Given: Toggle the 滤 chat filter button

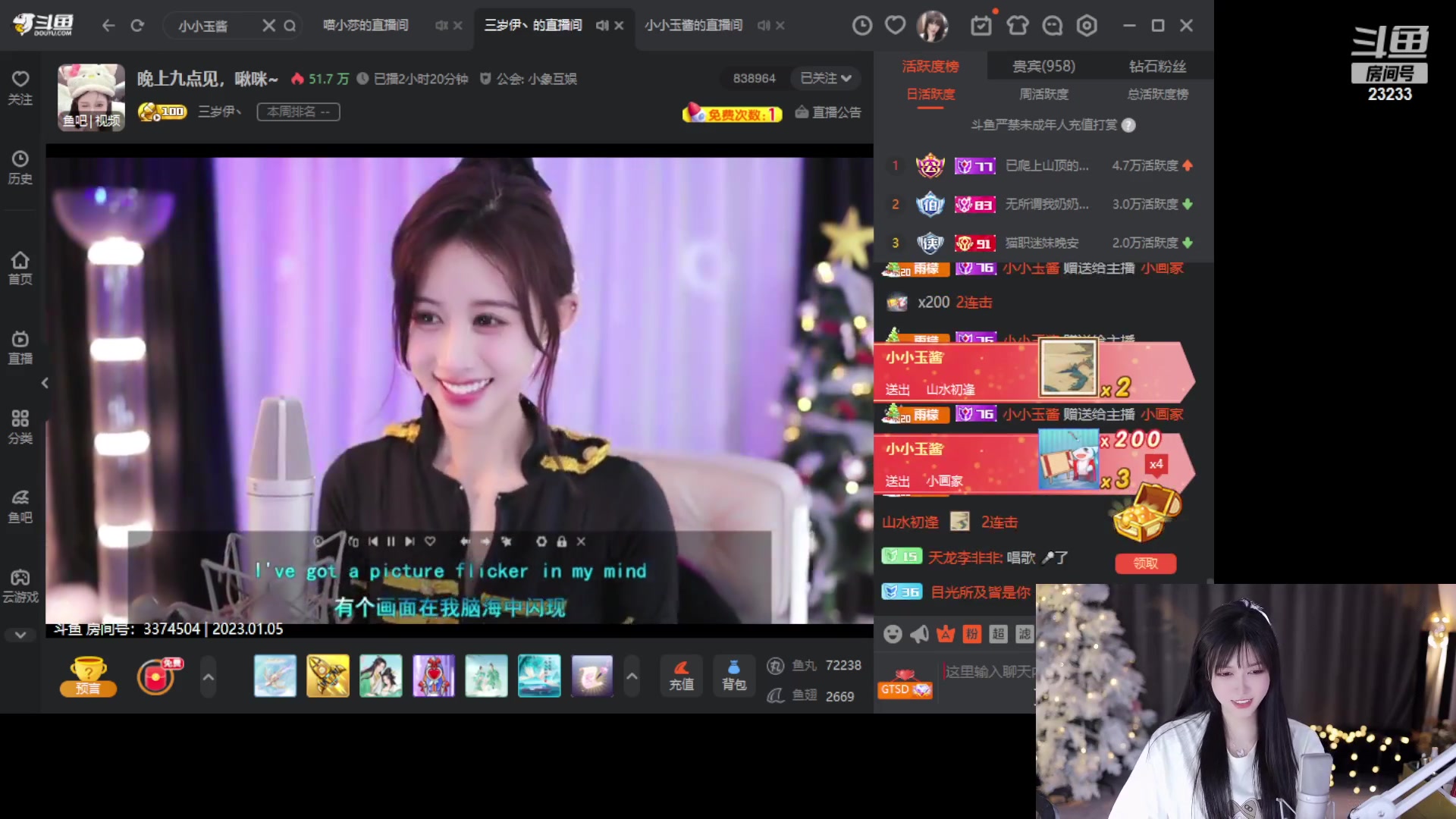Looking at the screenshot, I should 1026,634.
